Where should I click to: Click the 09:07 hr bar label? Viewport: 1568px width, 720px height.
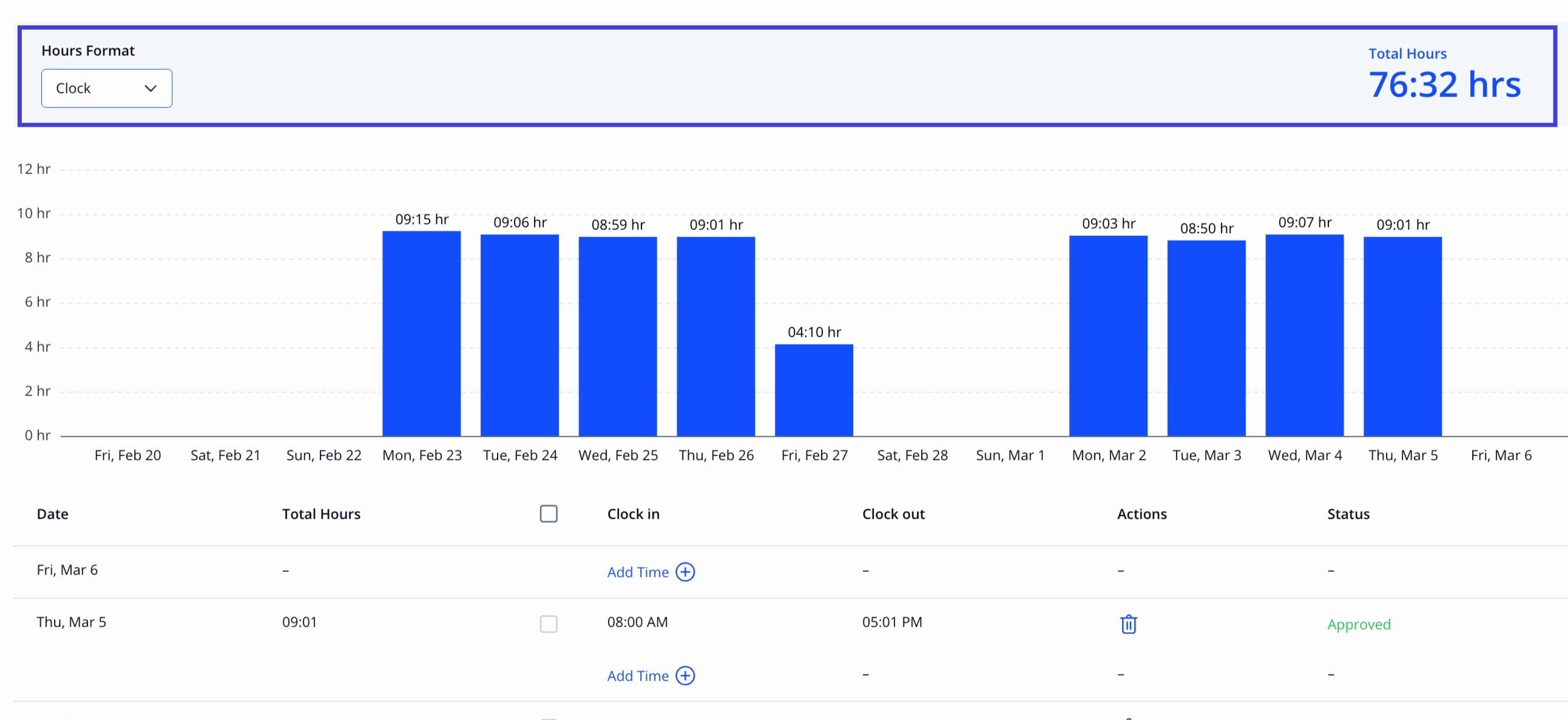tap(1305, 223)
